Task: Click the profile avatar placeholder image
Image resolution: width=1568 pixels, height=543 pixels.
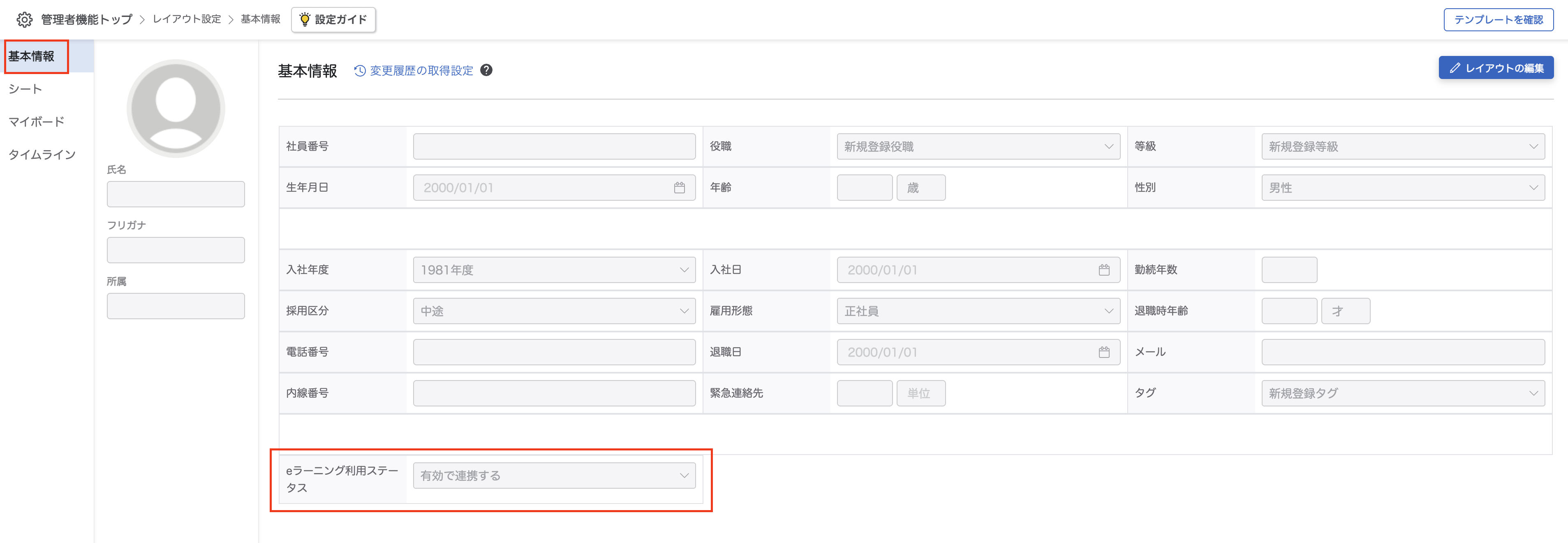Action: coord(176,108)
